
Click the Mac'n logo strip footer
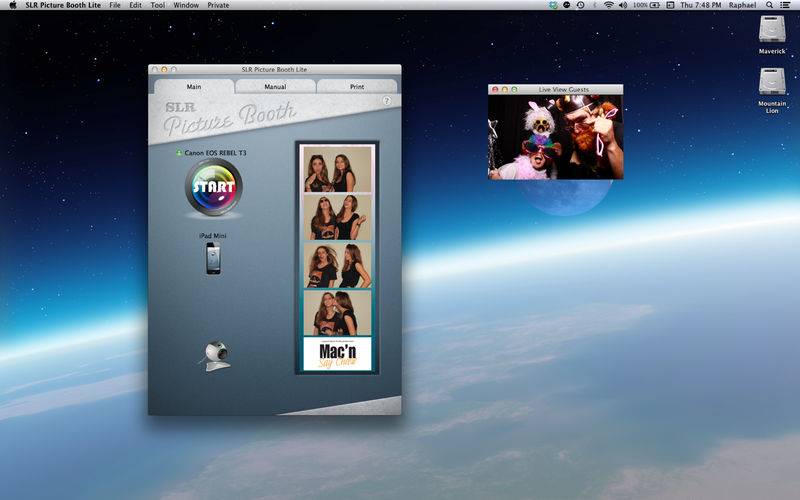click(337, 353)
